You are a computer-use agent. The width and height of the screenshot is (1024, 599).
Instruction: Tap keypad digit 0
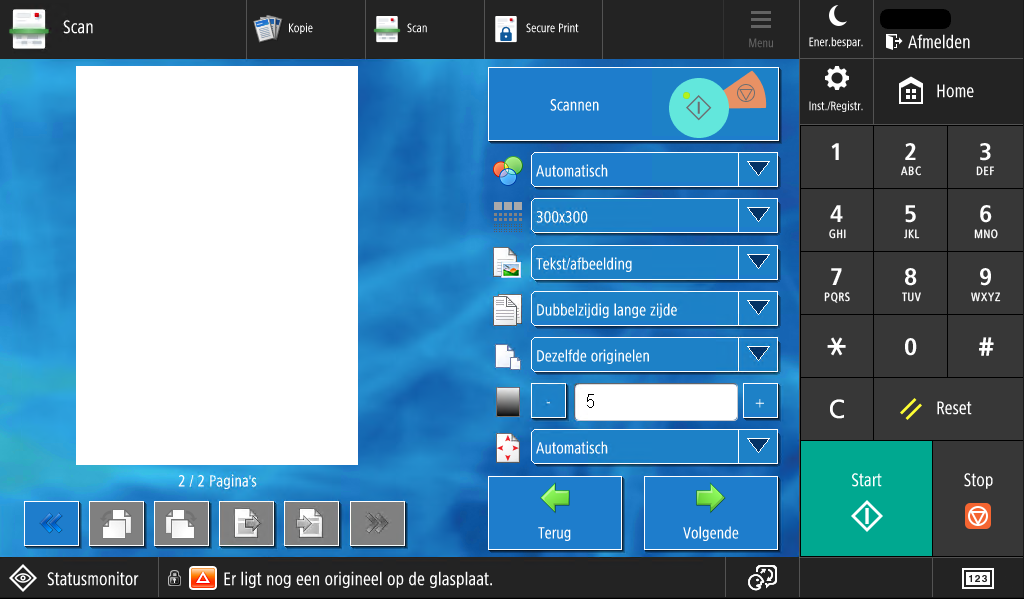[x=910, y=346]
